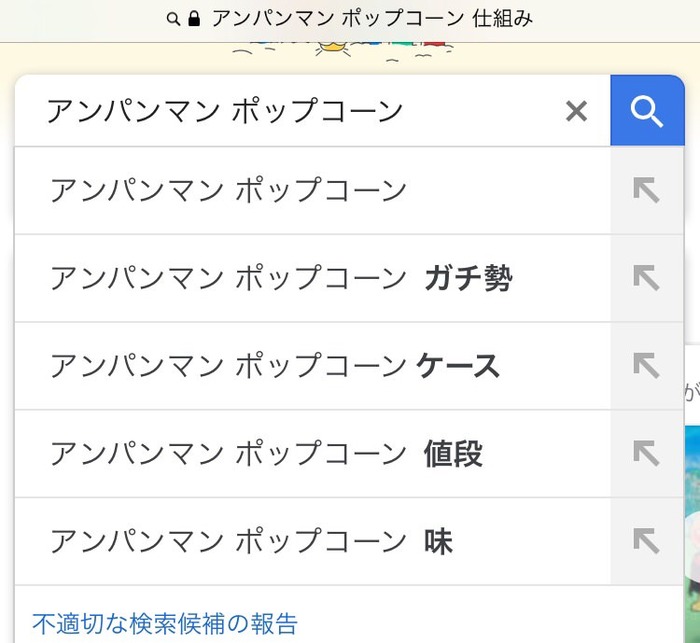Click the small magnifier icon in address bar
The width and height of the screenshot is (700, 643).
click(173, 19)
